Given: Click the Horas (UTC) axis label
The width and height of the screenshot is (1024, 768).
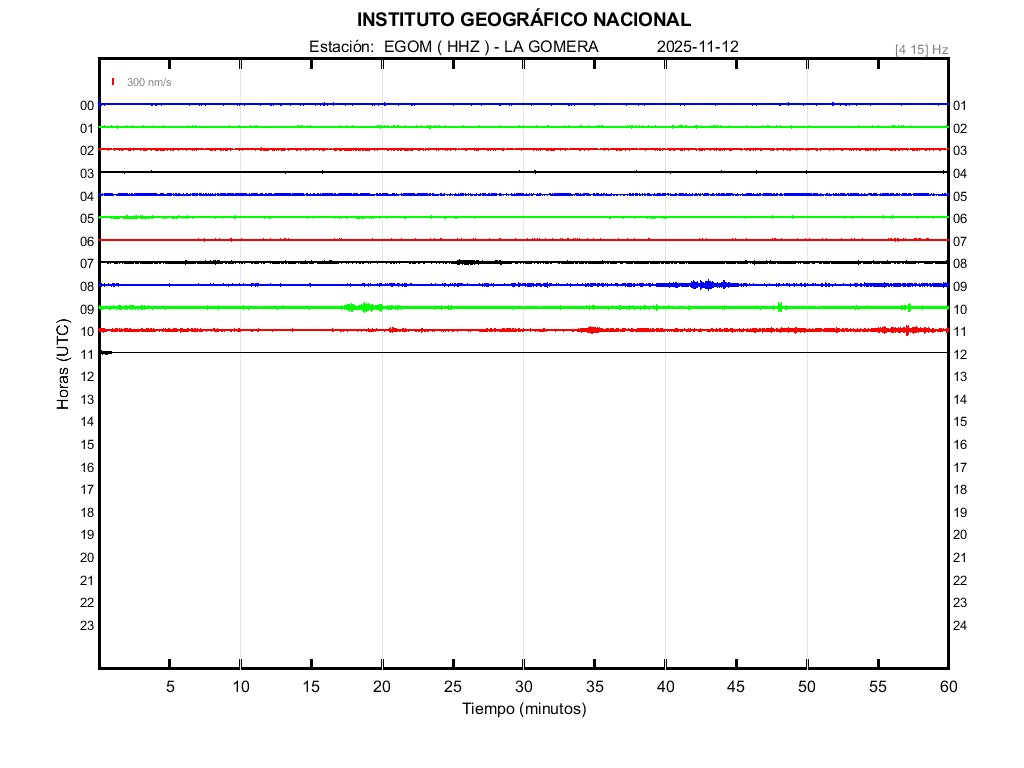Looking at the screenshot, I should 63,365.
